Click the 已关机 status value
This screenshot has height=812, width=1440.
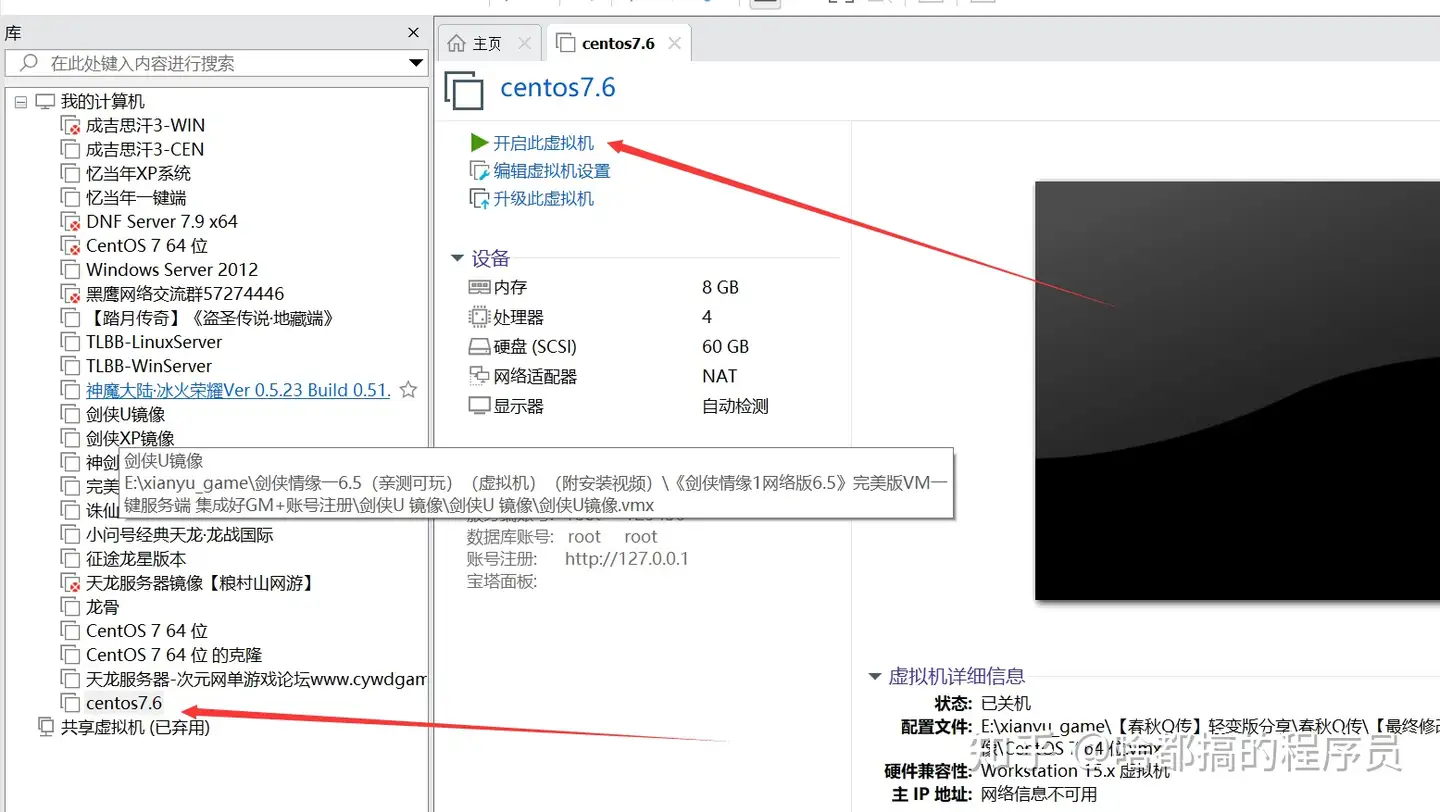coord(1006,703)
